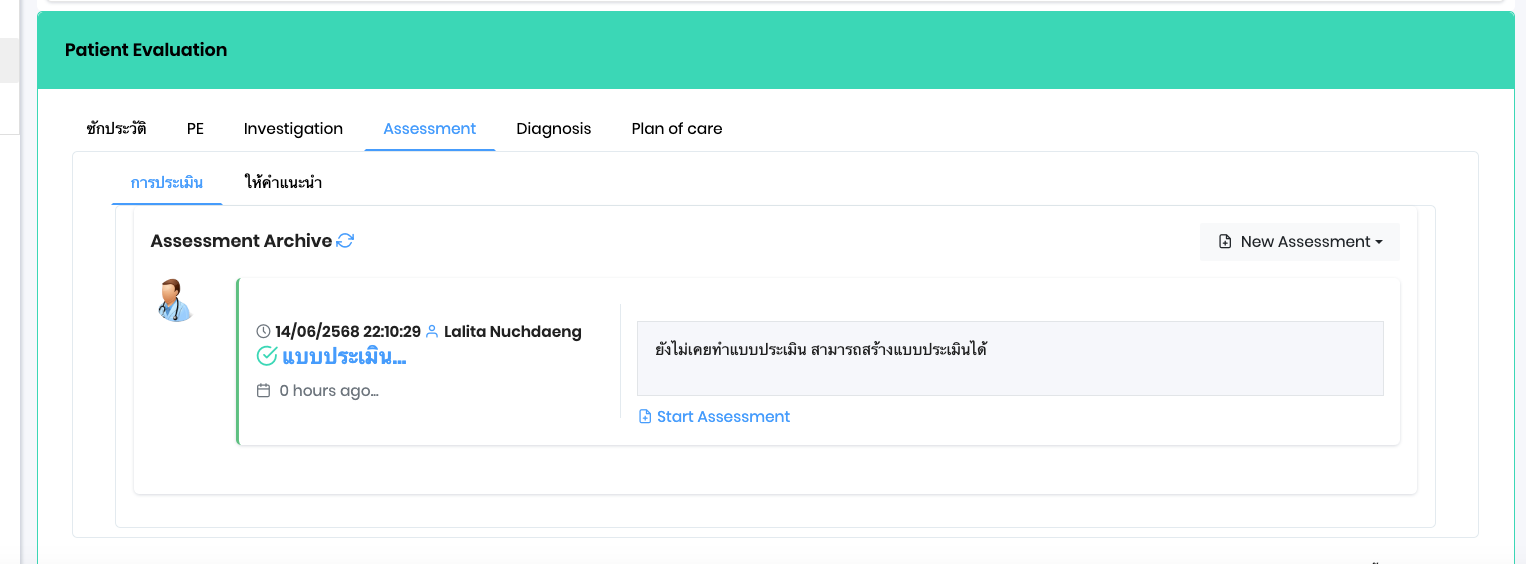Go to the Investigation tab

293,128
